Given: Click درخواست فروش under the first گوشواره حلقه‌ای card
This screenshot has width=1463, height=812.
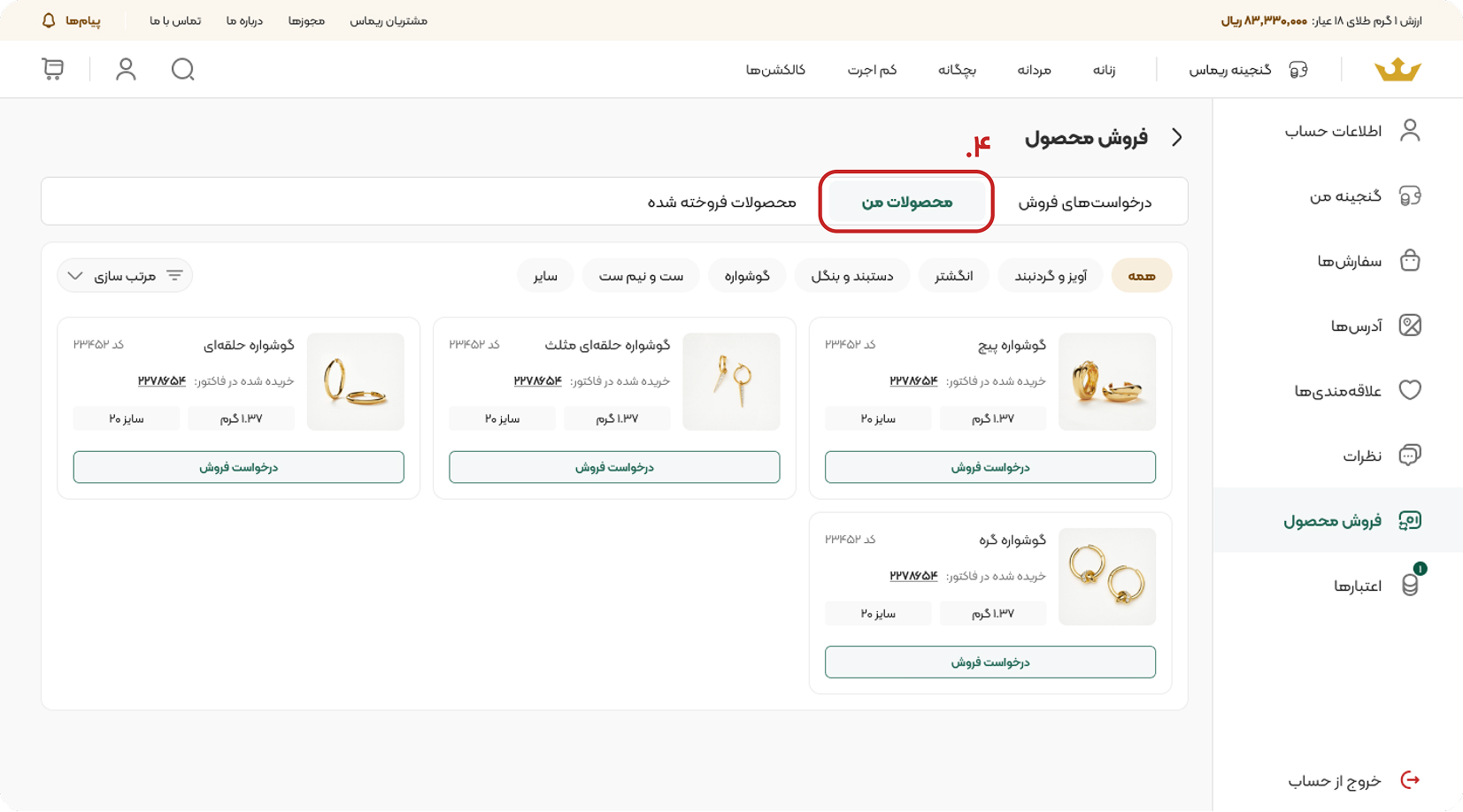Looking at the screenshot, I should 238,467.
